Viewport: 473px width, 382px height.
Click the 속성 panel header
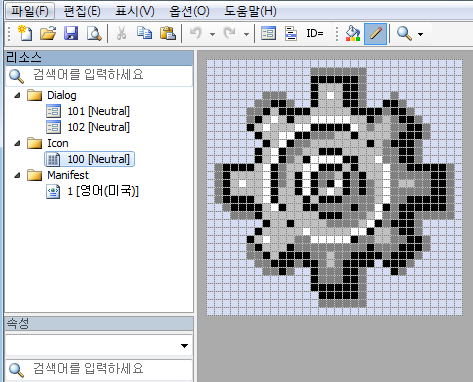point(99,323)
